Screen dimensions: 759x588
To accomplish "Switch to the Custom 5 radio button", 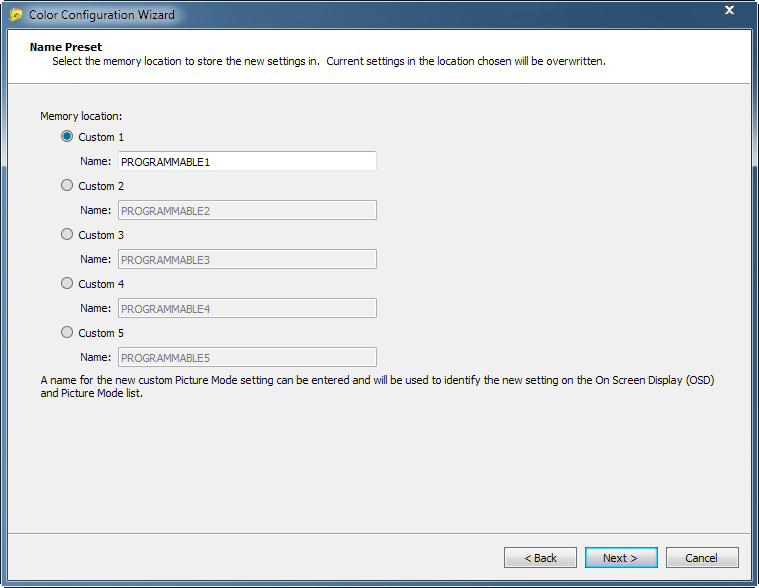I will pos(67,332).
